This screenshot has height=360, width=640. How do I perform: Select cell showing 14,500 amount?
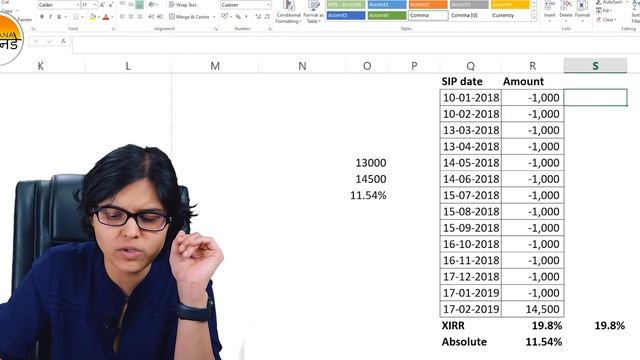533,309
